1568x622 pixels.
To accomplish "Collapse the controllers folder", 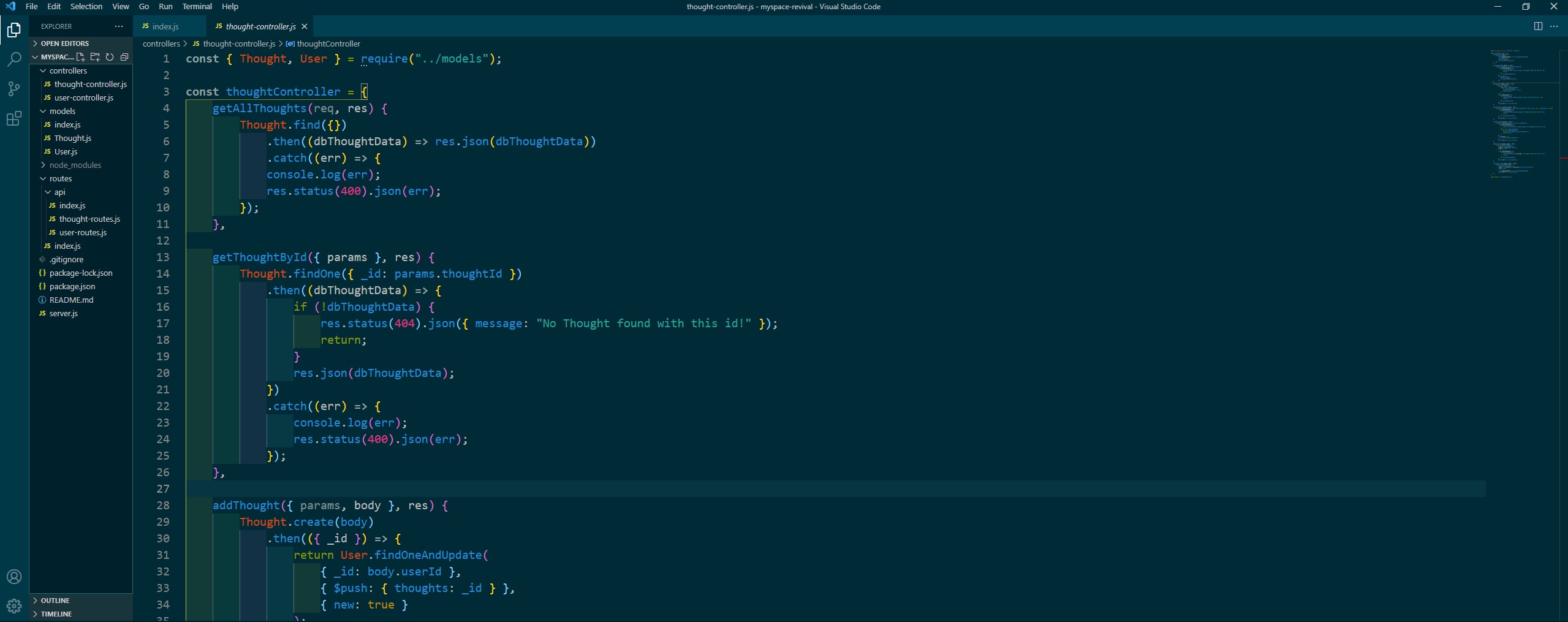I will click(x=68, y=70).
